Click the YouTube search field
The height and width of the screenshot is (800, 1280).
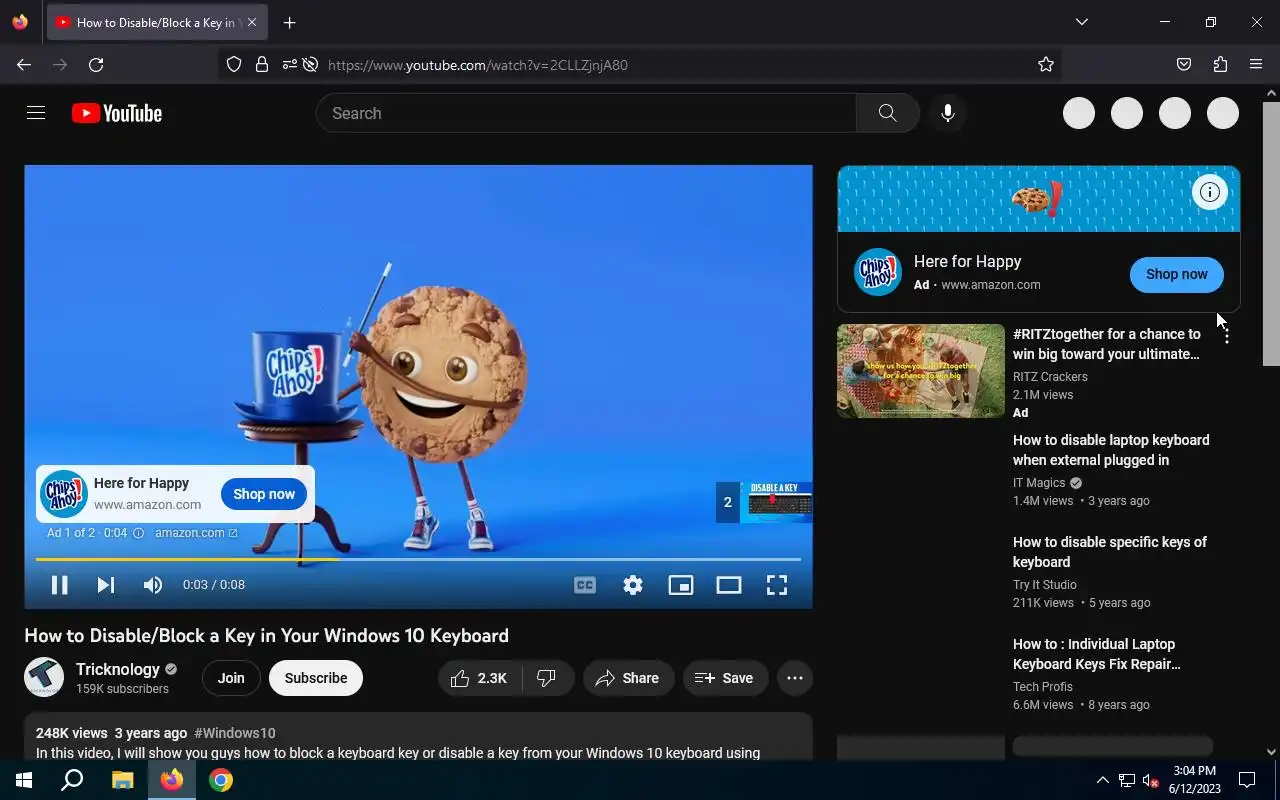tap(586, 113)
